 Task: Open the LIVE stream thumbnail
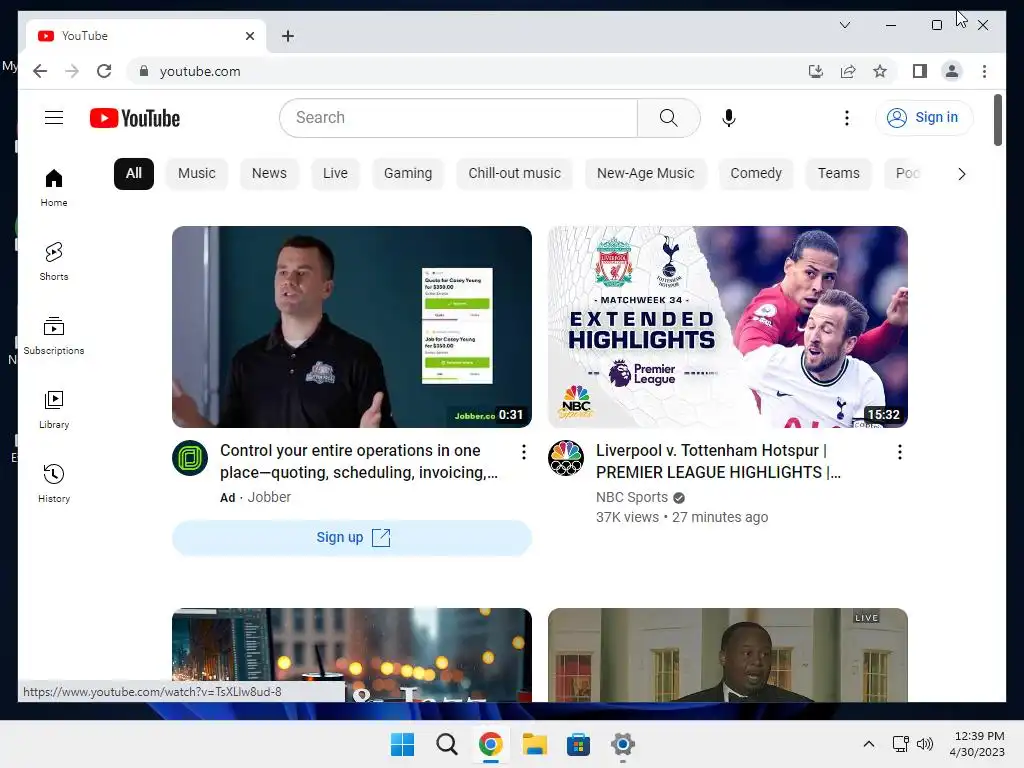click(x=728, y=655)
